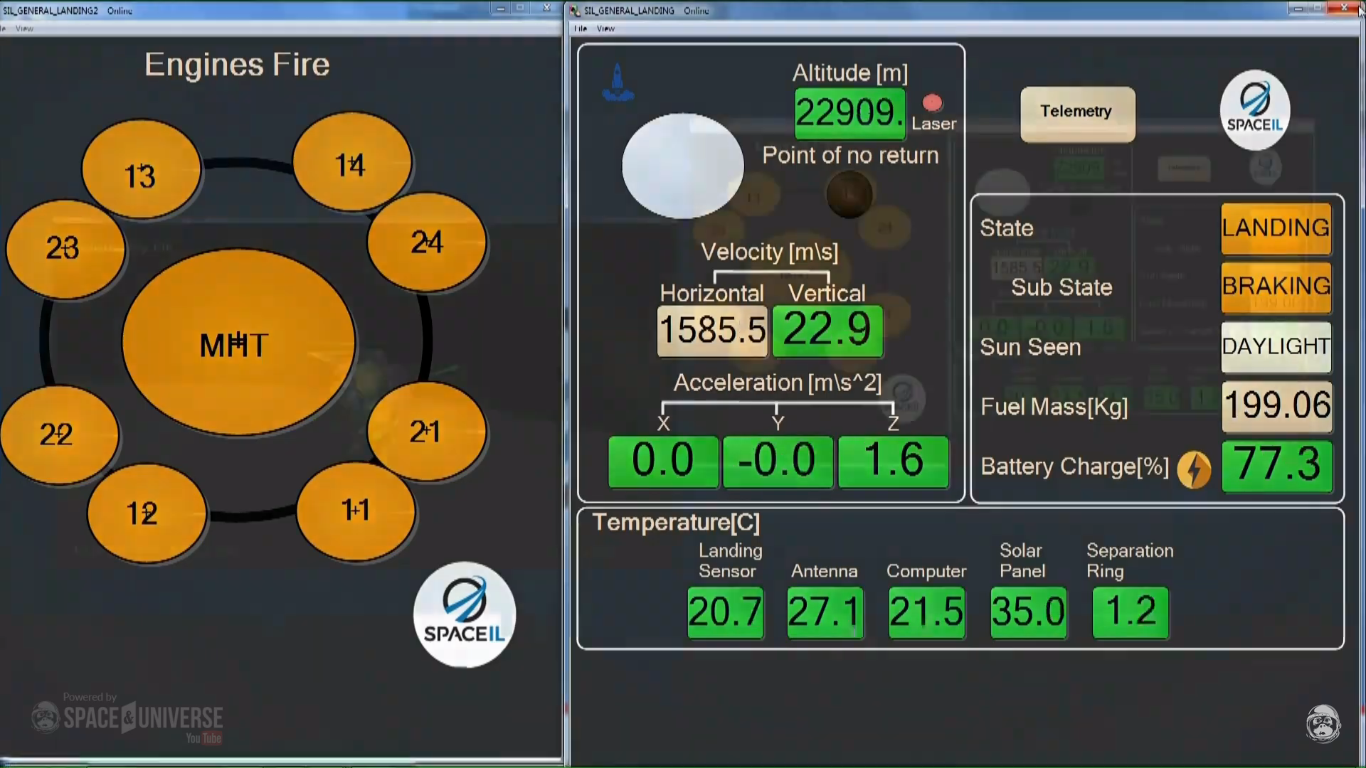This screenshot has width=1366, height=768.
Task: Click the Sub State label
Action: (x=1061, y=288)
